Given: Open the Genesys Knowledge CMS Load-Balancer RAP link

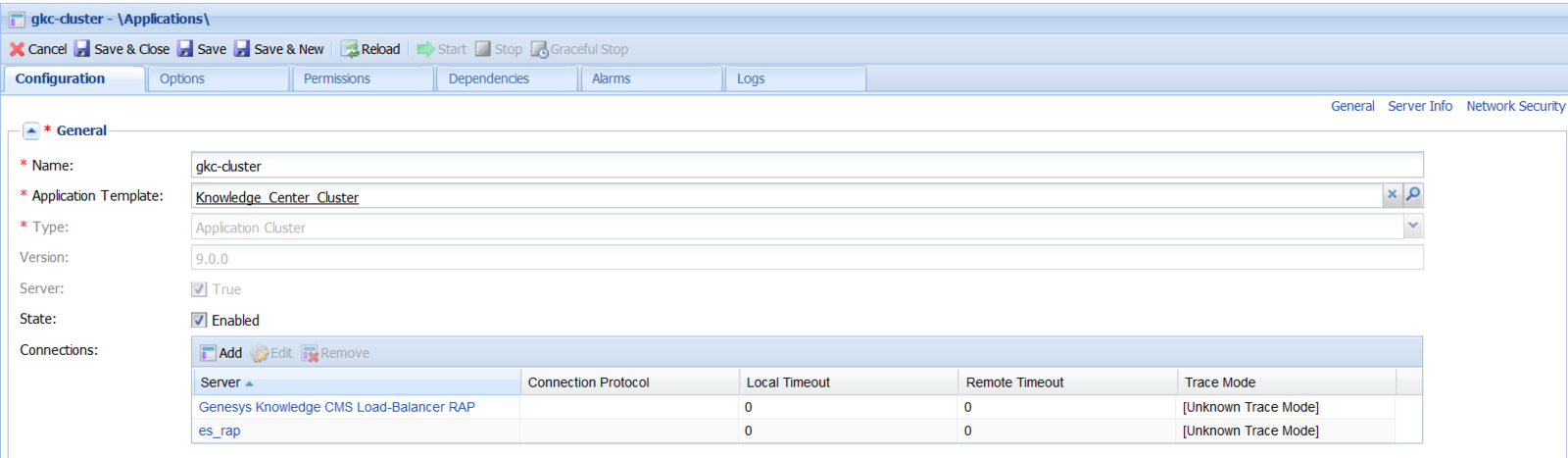Looking at the screenshot, I should [x=337, y=407].
